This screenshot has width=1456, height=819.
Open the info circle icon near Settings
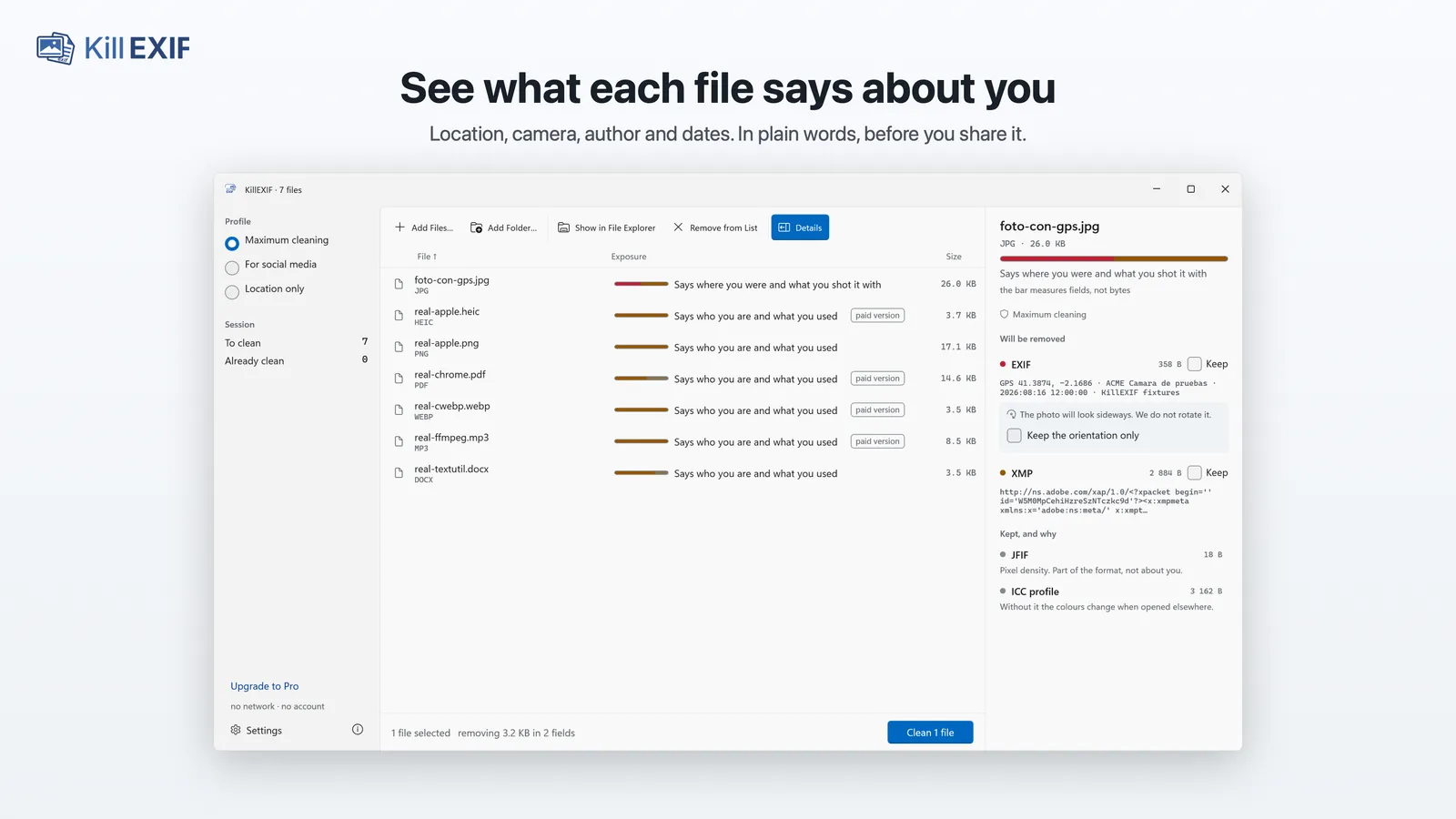click(x=358, y=729)
